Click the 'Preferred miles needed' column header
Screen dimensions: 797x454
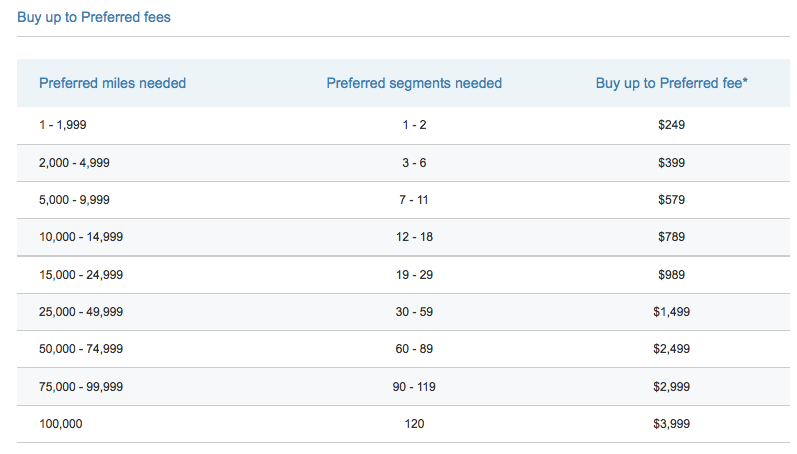point(112,83)
